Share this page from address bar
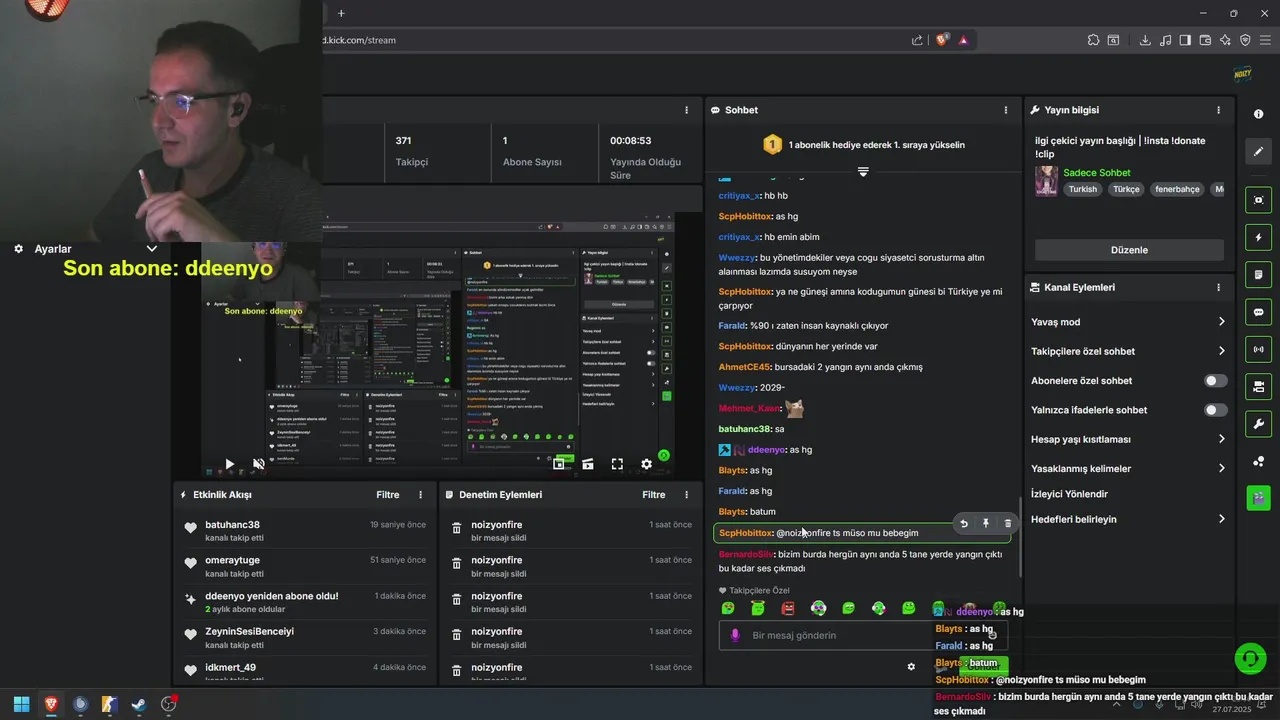 (x=917, y=40)
